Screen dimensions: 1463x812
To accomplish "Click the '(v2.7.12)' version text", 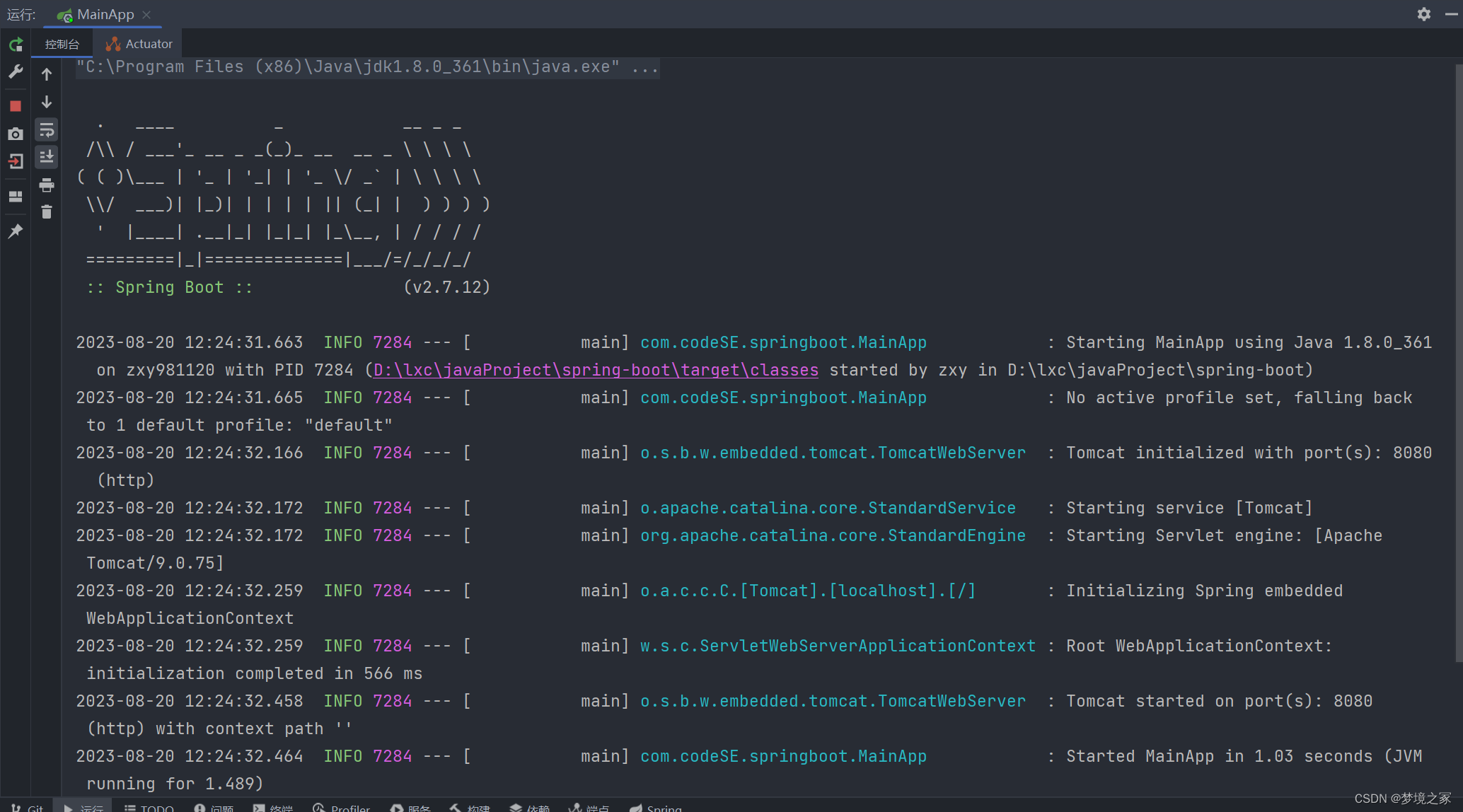I will pos(446,287).
